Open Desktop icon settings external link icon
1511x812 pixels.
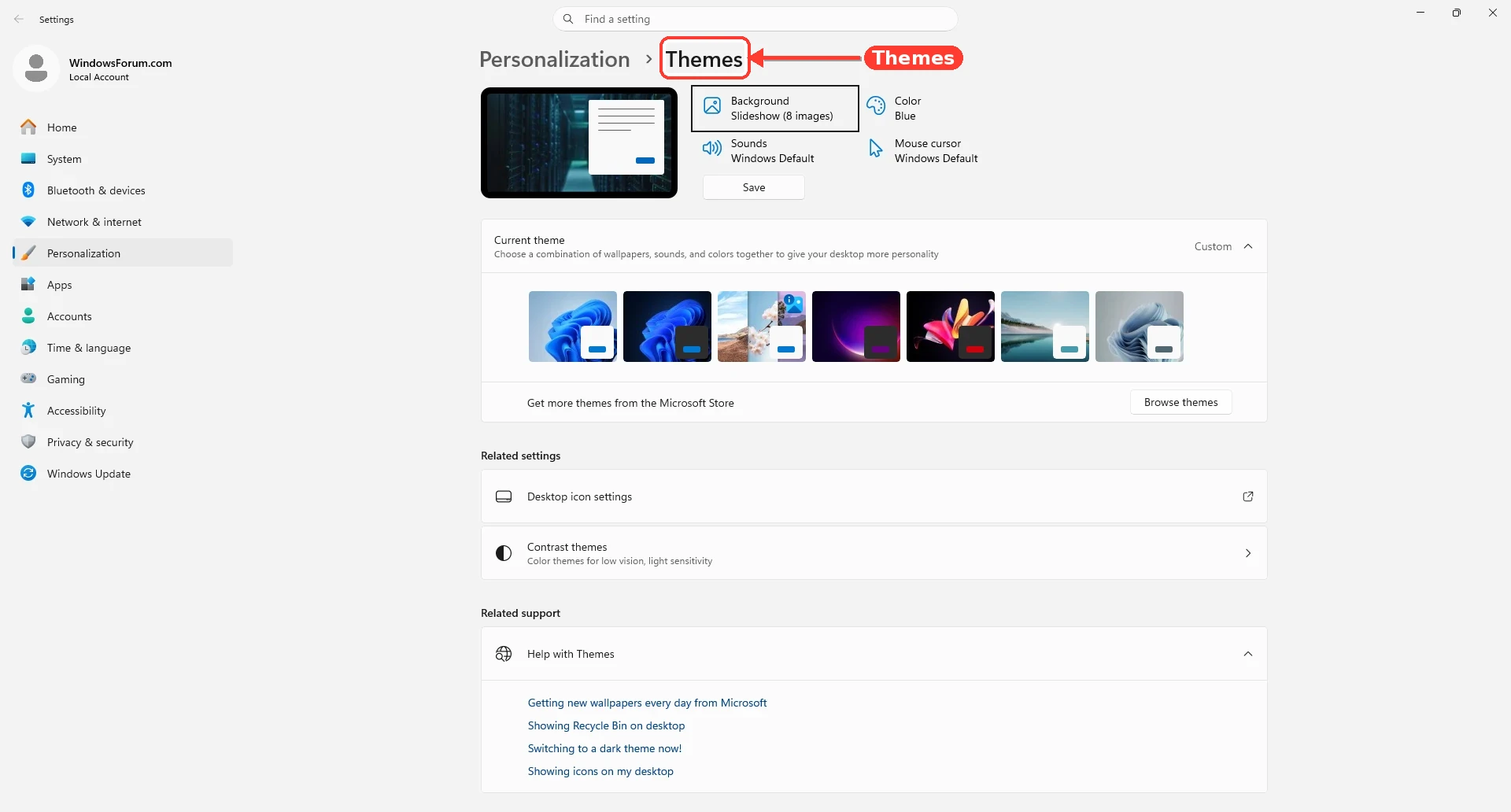coord(1248,496)
